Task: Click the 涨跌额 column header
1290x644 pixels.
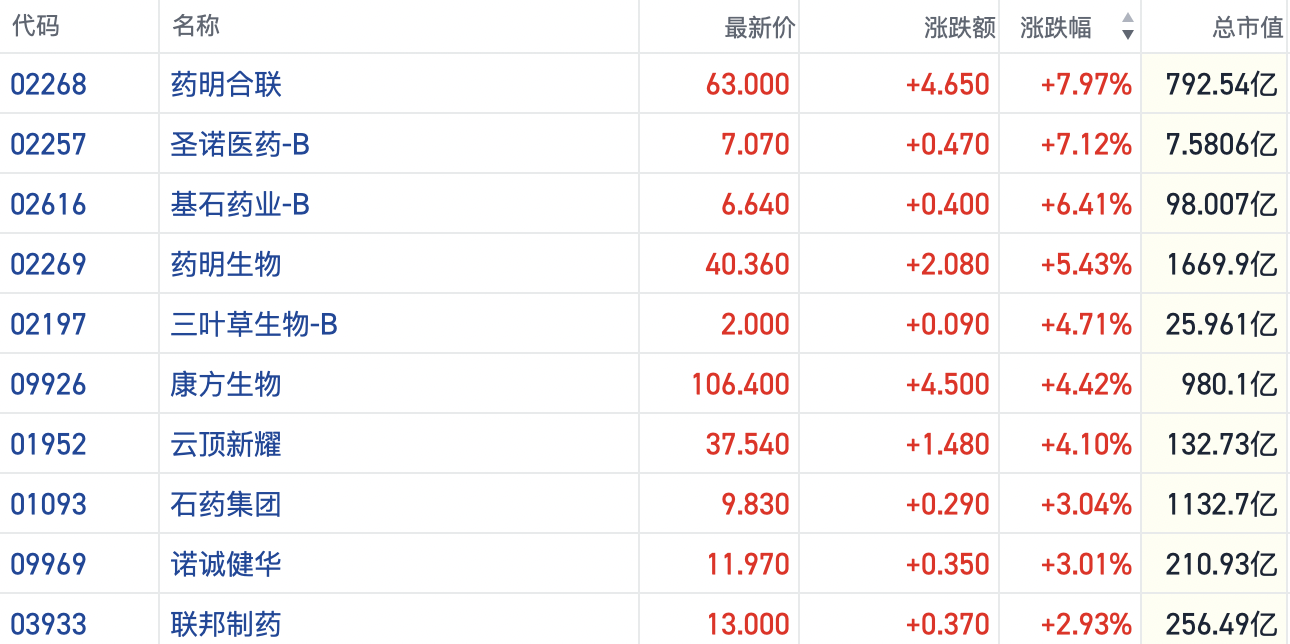Action: click(960, 28)
